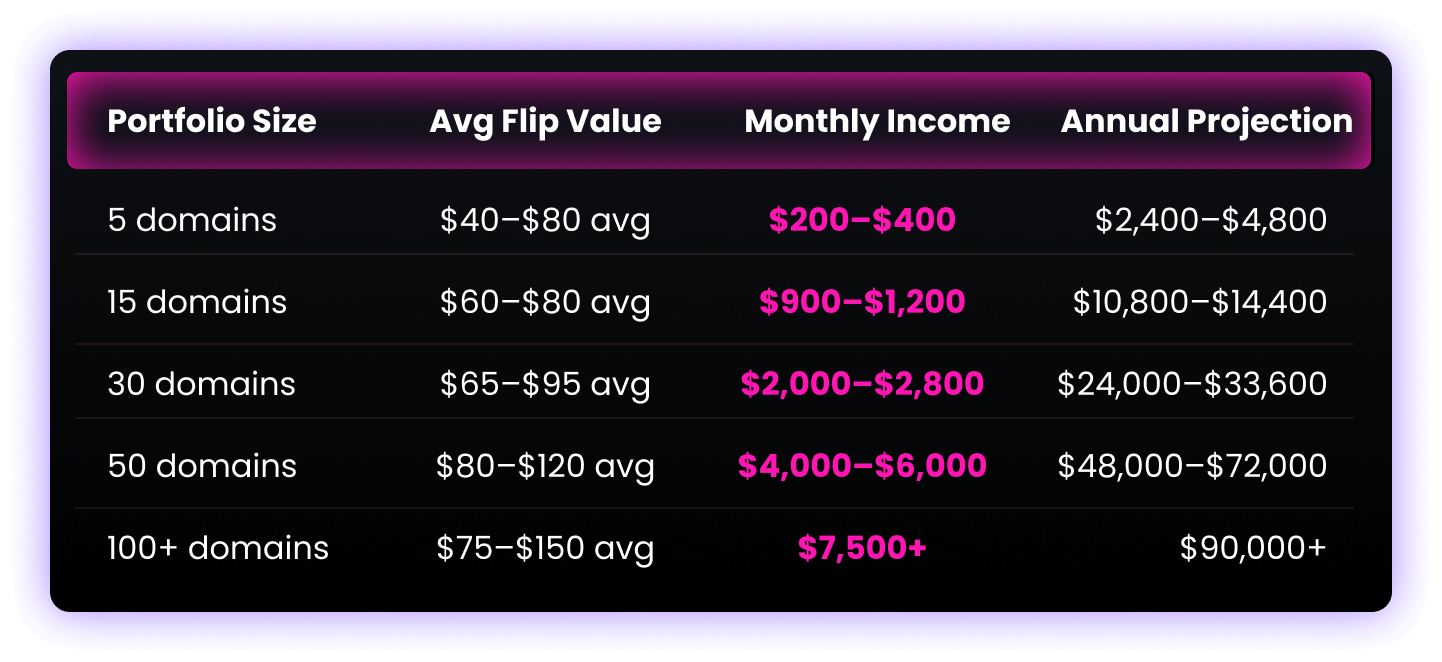Click the Portfolio Size column header
This screenshot has height=662, width=1442.
point(211,122)
